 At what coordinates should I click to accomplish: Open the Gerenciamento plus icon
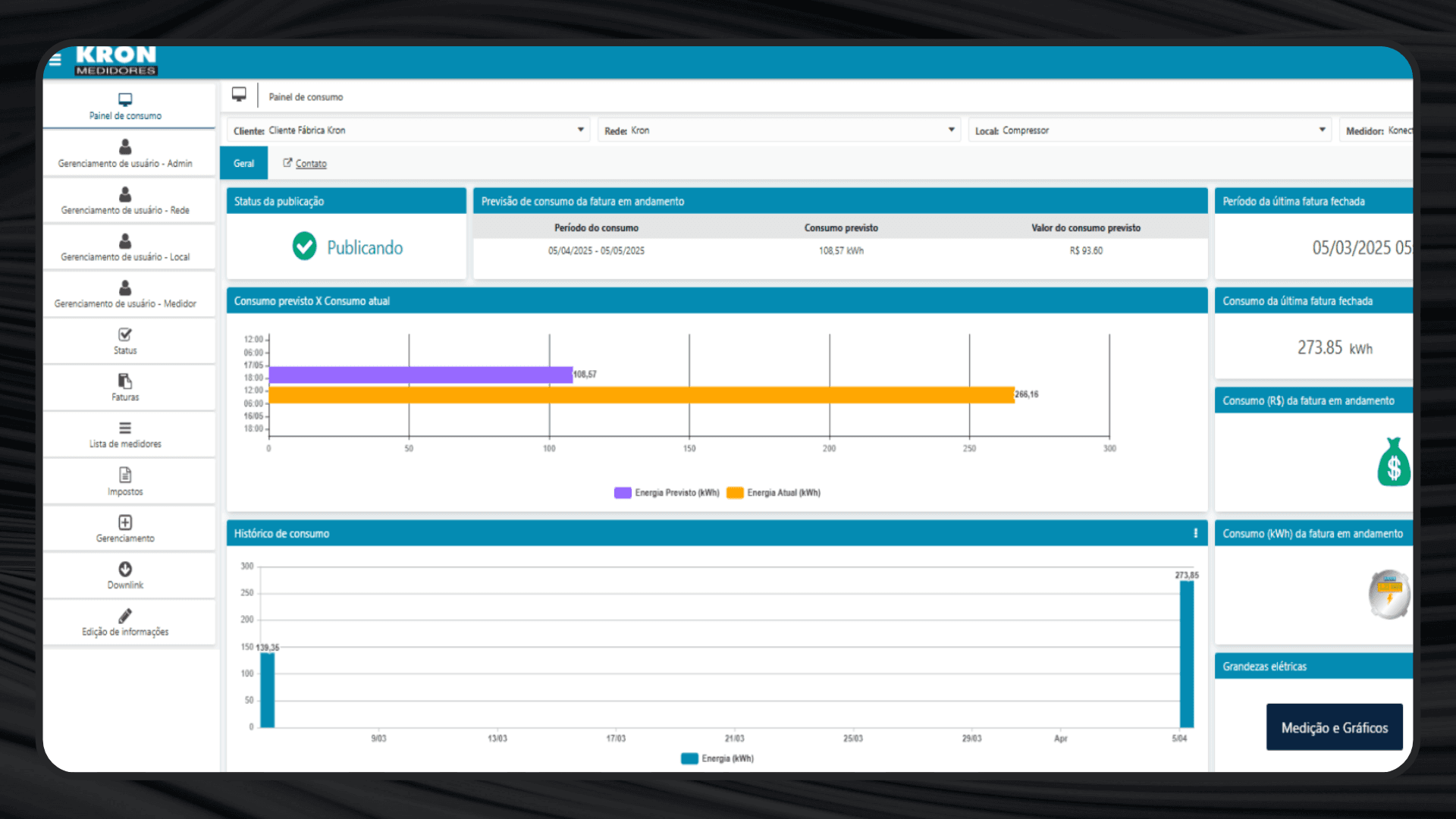click(x=125, y=522)
